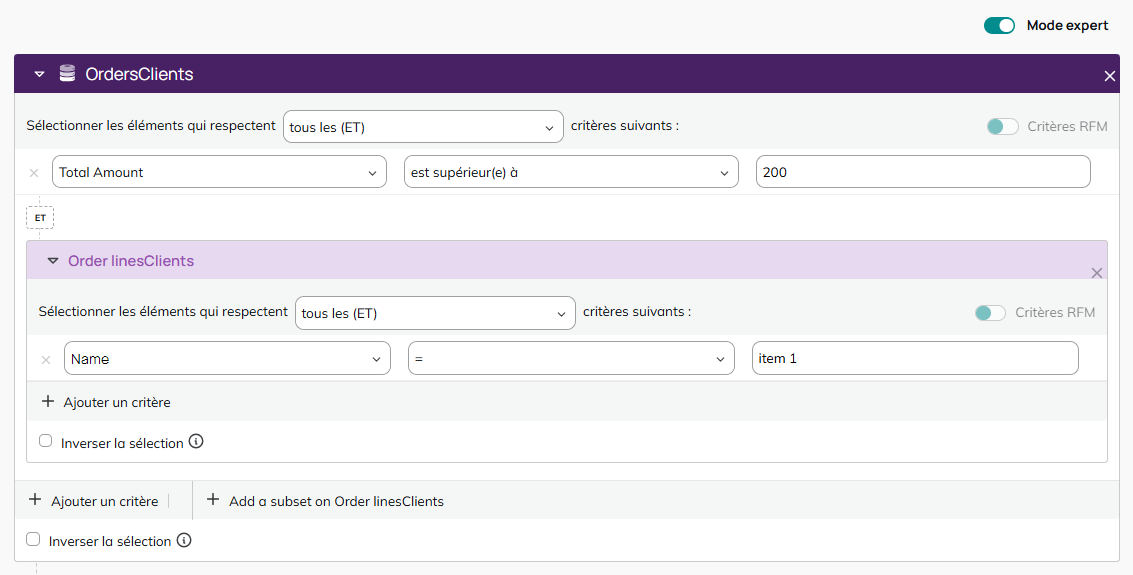Open the Total Amount field dropdown
The height and width of the screenshot is (575, 1133).
(x=219, y=172)
